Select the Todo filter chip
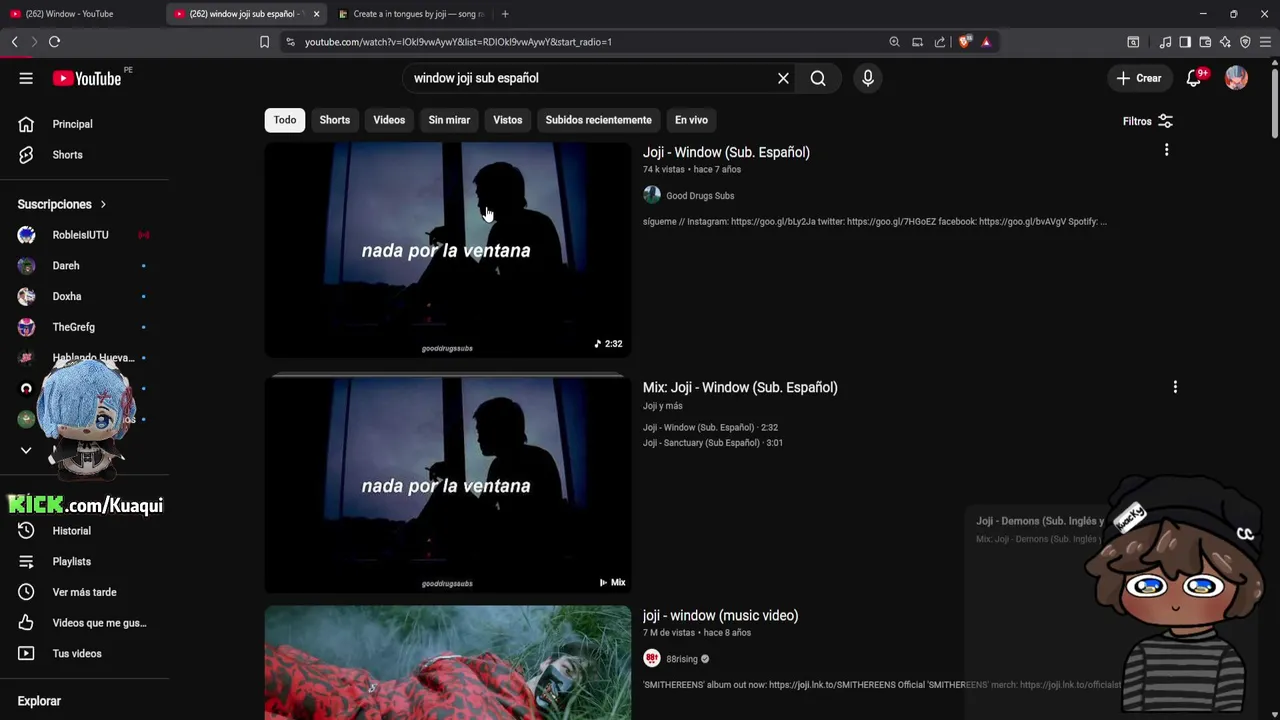Screen dimensions: 1280x720 click(x=285, y=120)
